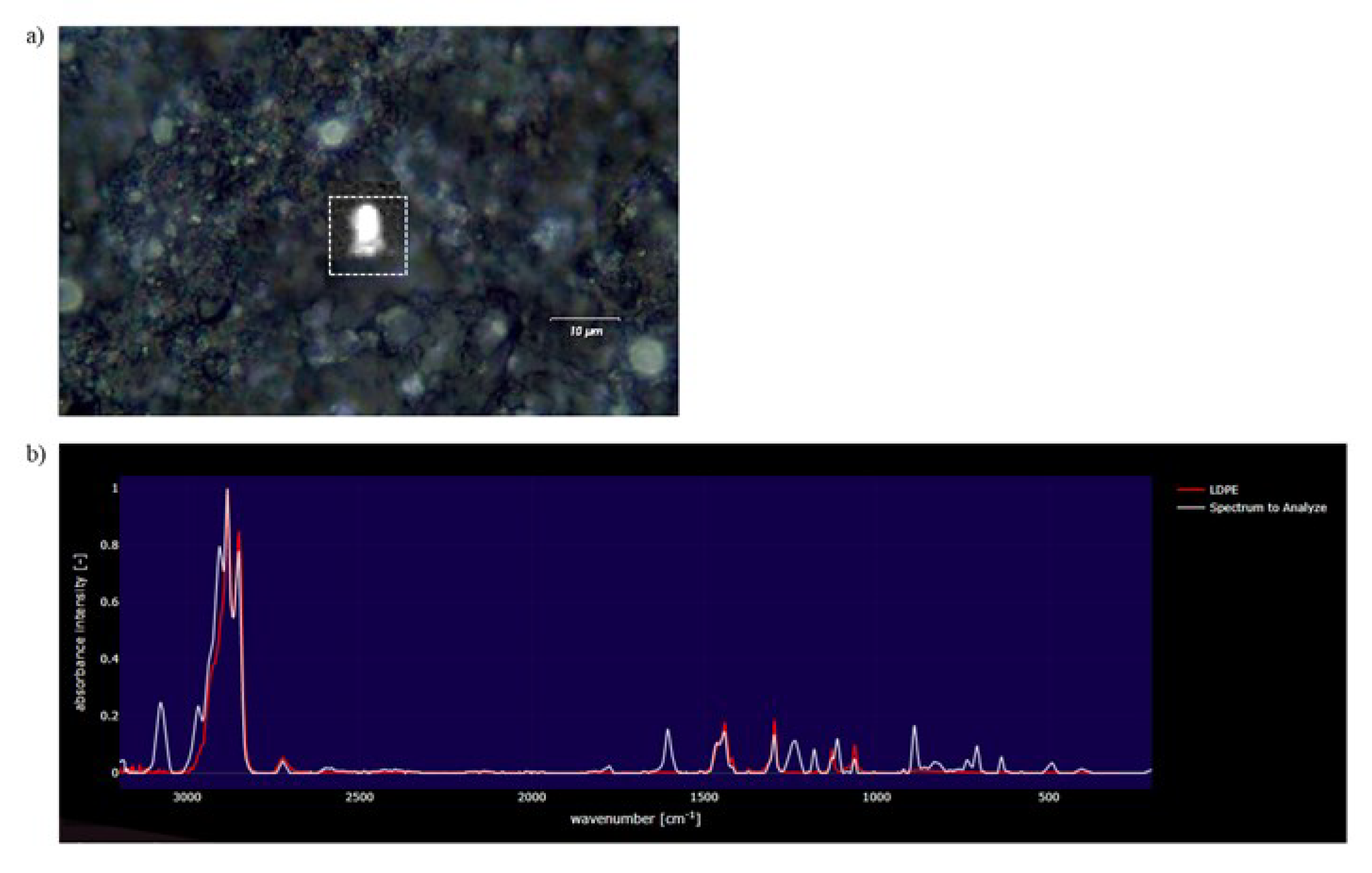This screenshot has height=873, width=1372.
Task: Click the x-axis tick label 3000
Action: click(187, 797)
